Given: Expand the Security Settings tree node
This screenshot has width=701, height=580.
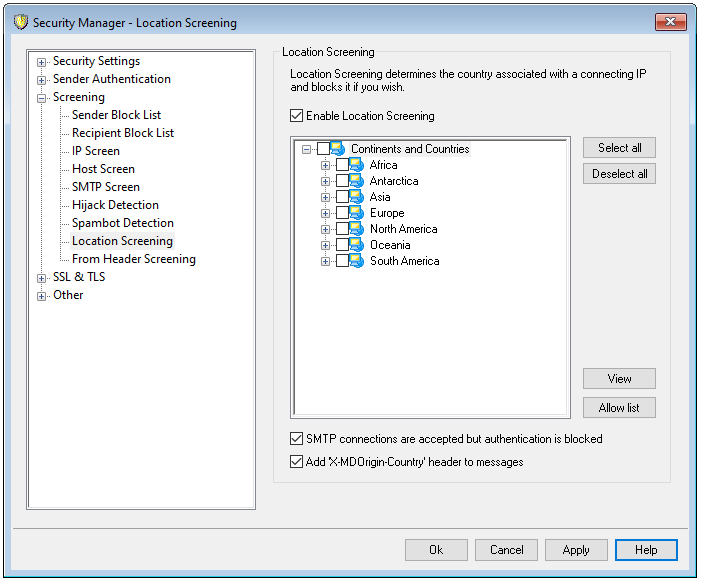Looking at the screenshot, I should click(x=42, y=62).
